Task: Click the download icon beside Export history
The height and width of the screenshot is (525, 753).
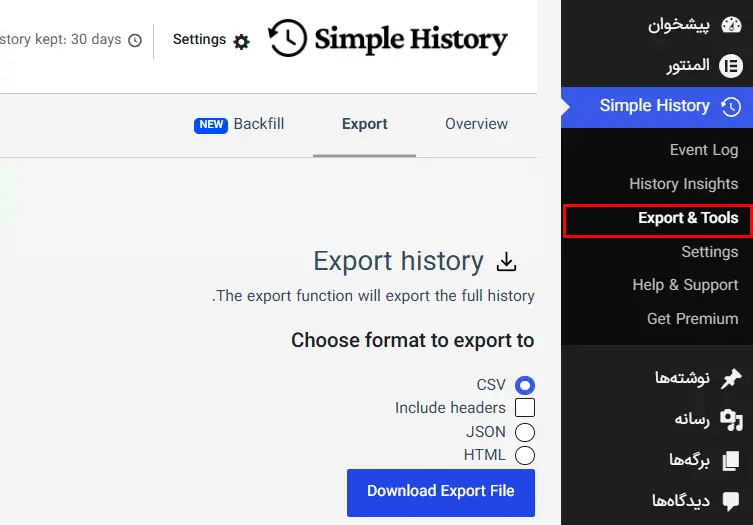Action: pyautogui.click(x=506, y=262)
